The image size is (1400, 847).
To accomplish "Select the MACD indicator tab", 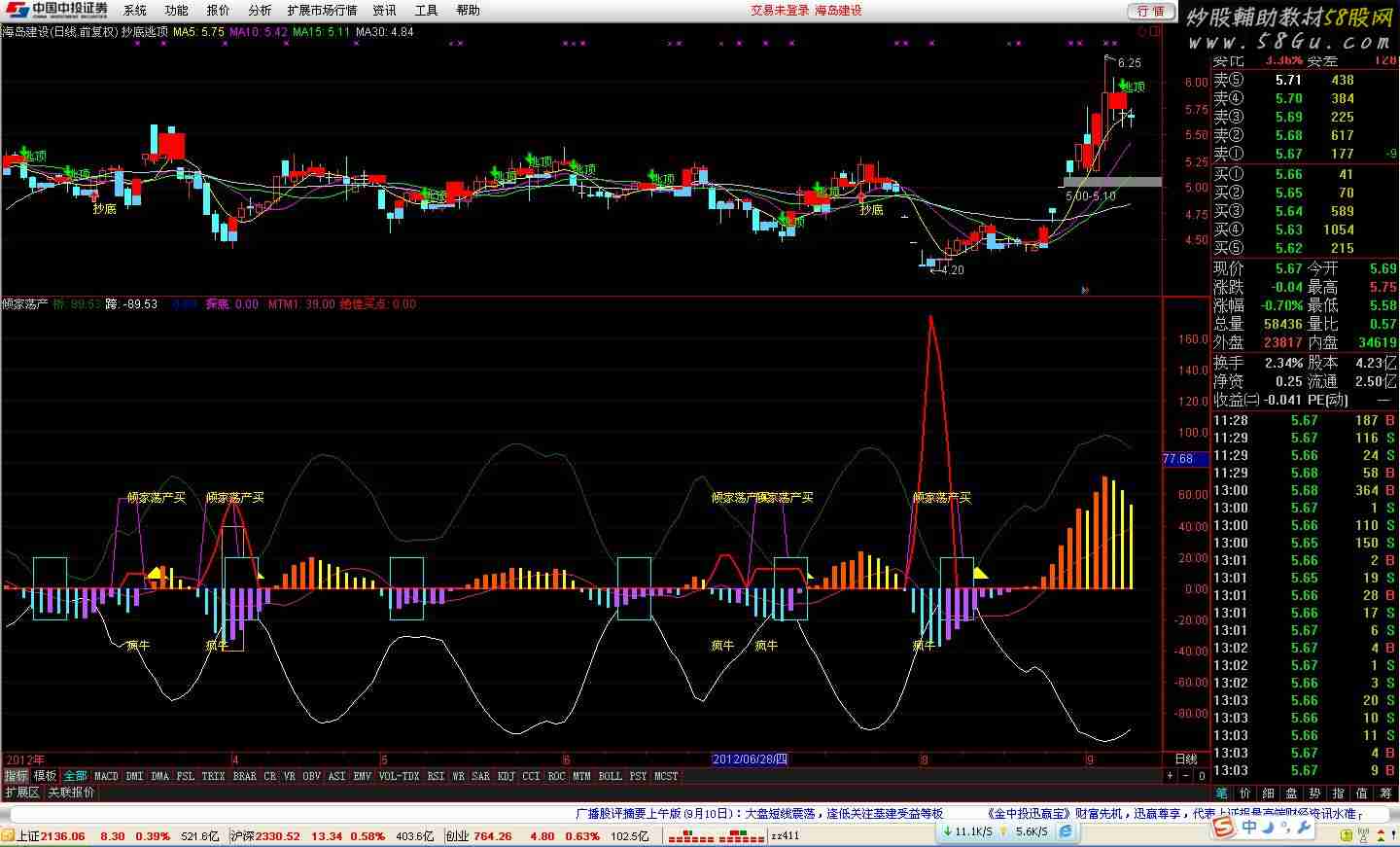I will click(x=106, y=776).
